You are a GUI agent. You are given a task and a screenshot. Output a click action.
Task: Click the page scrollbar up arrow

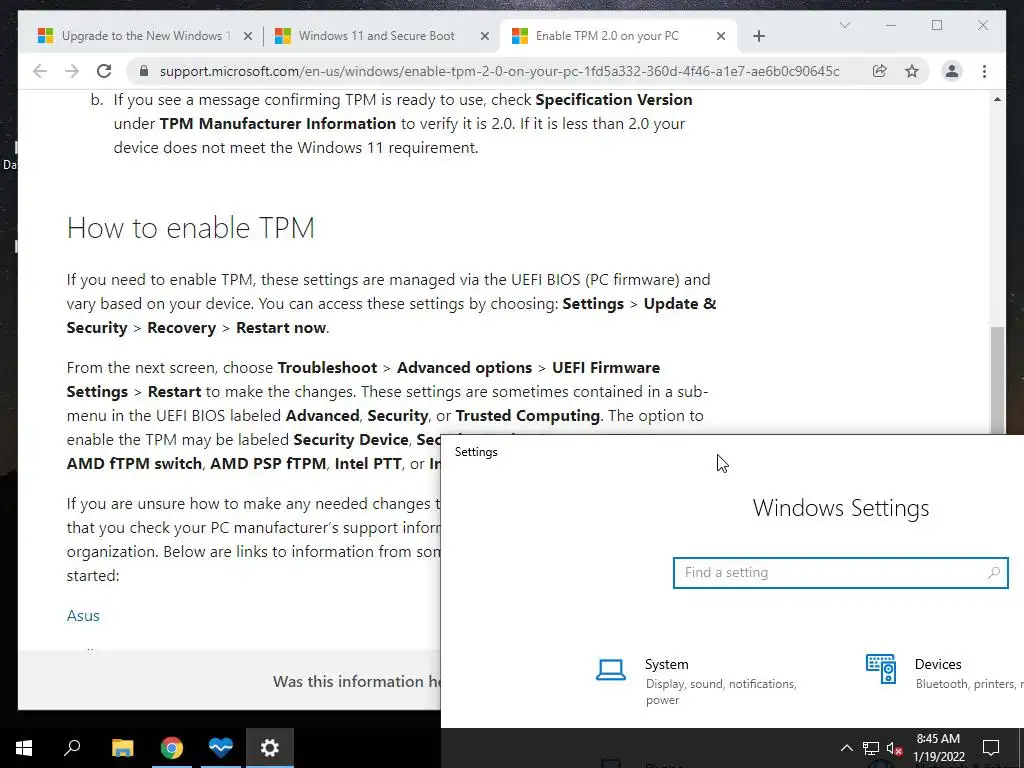click(x=997, y=99)
